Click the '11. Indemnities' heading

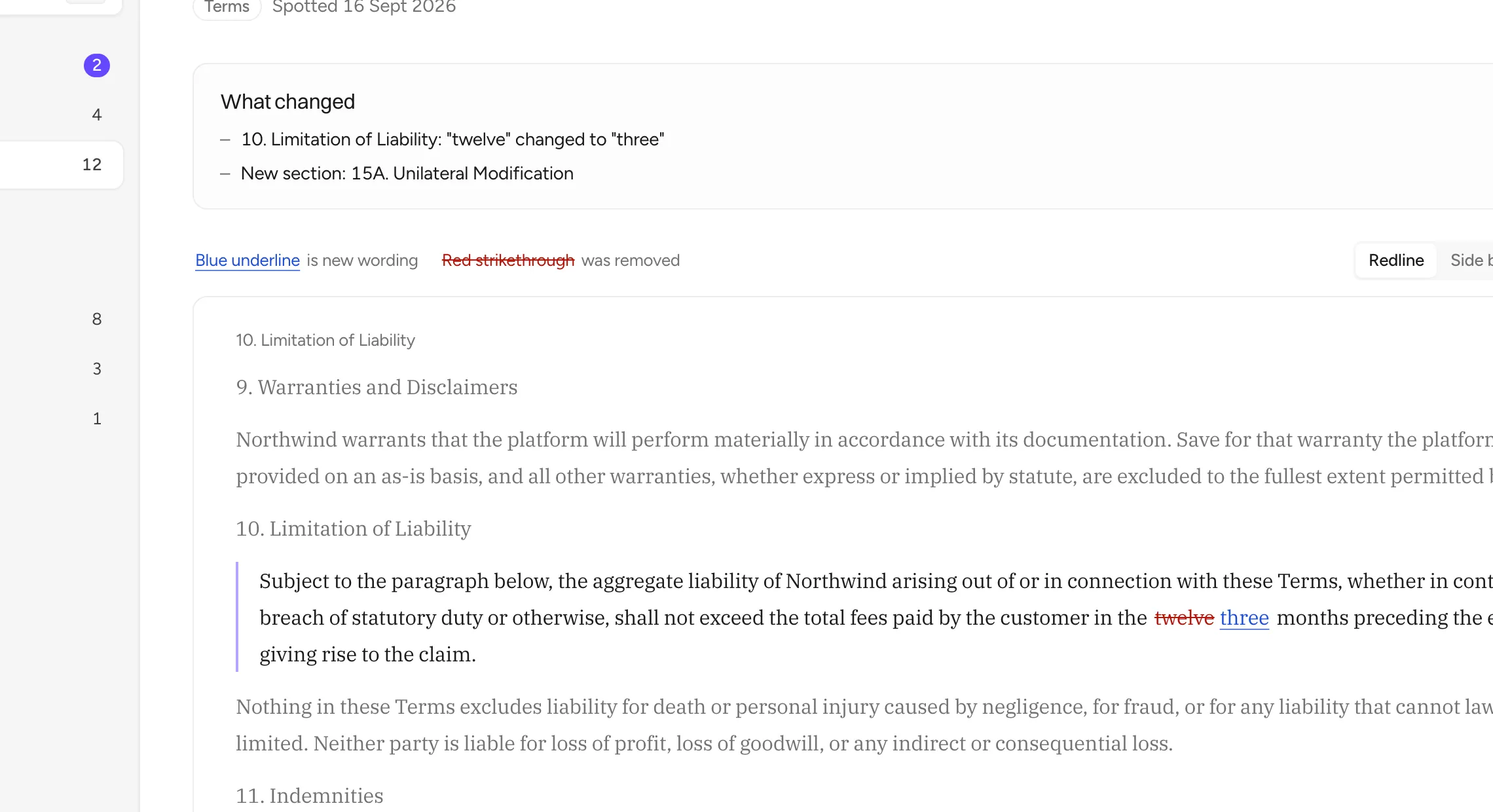(310, 796)
